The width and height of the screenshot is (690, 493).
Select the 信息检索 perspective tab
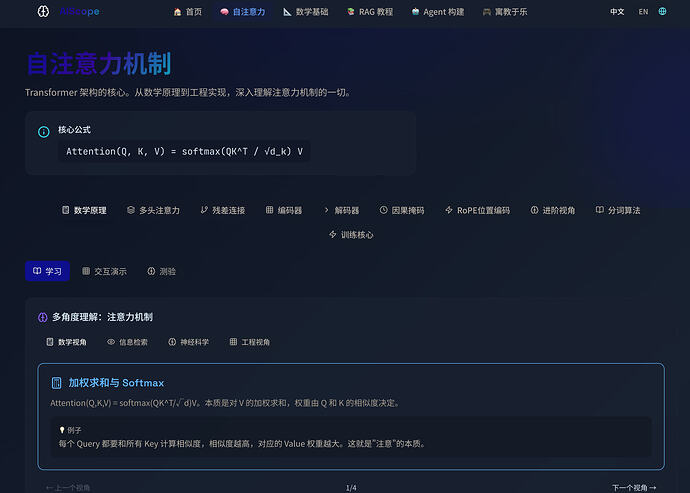pyautogui.click(x=128, y=342)
